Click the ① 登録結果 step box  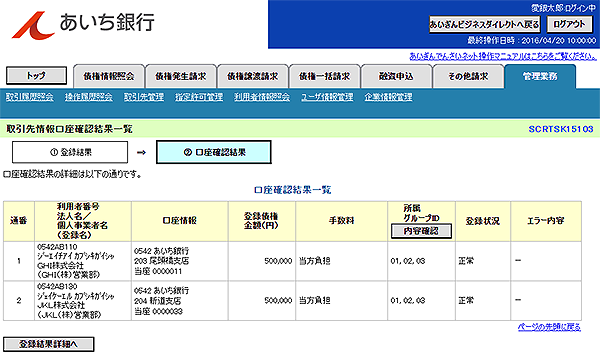(x=70, y=152)
